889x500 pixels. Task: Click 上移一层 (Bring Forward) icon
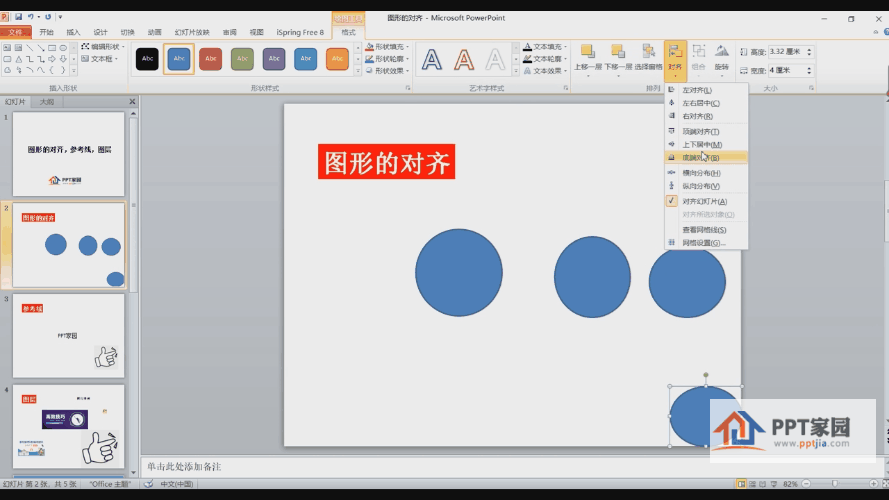tap(587, 52)
